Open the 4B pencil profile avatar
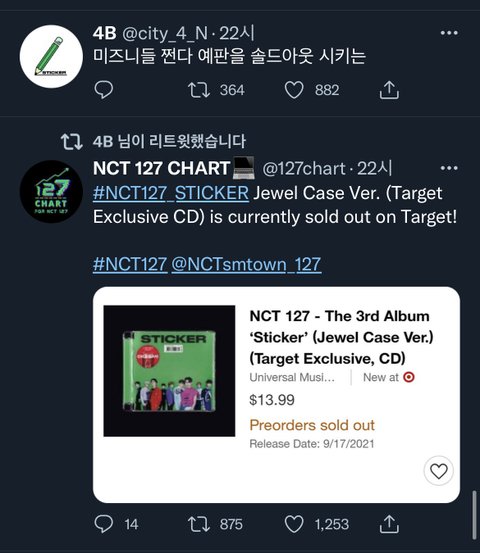The height and width of the screenshot is (553, 480). point(51,56)
